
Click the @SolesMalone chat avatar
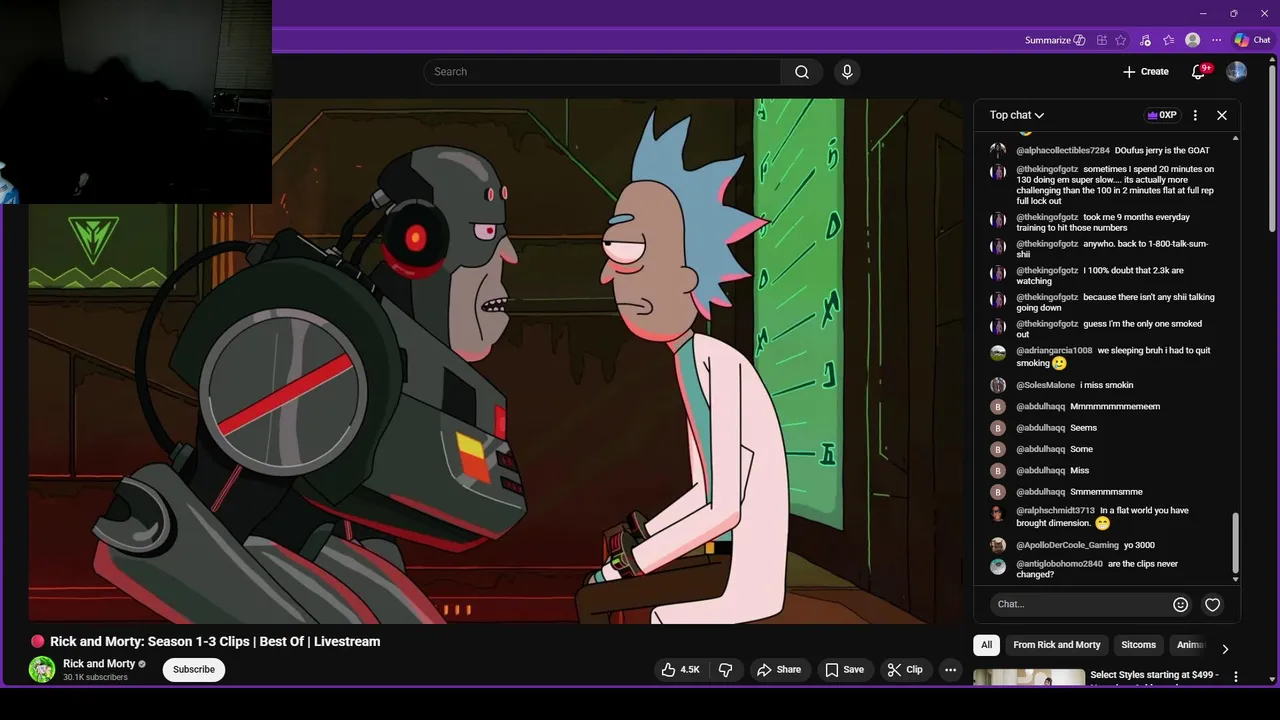(998, 385)
